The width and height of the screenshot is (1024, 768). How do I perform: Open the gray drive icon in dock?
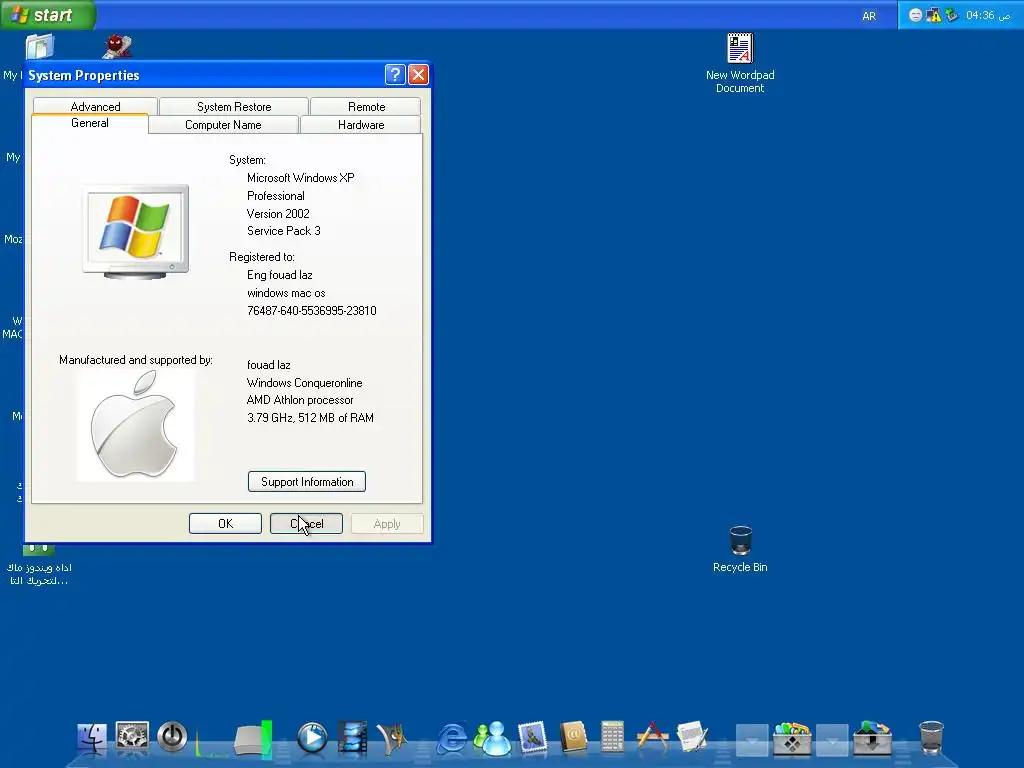tap(253, 740)
